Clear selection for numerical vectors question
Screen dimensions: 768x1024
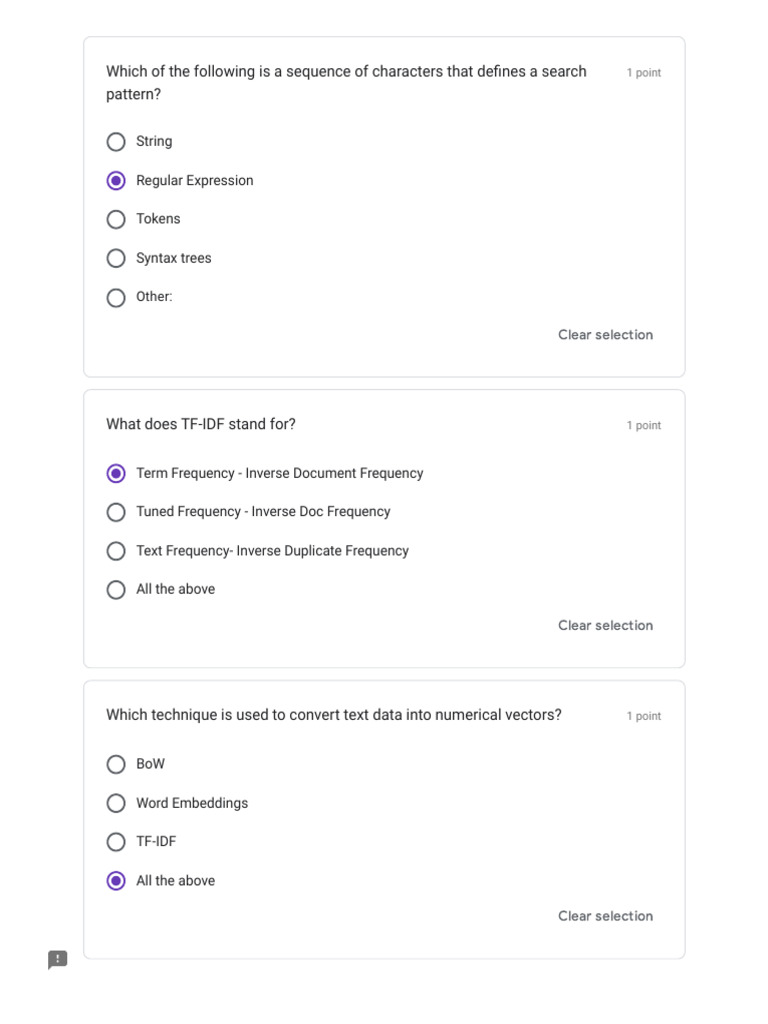(x=605, y=916)
